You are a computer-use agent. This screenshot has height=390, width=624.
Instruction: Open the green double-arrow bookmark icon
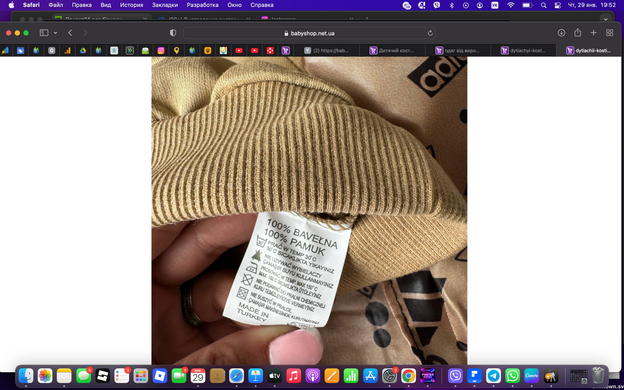coord(129,51)
